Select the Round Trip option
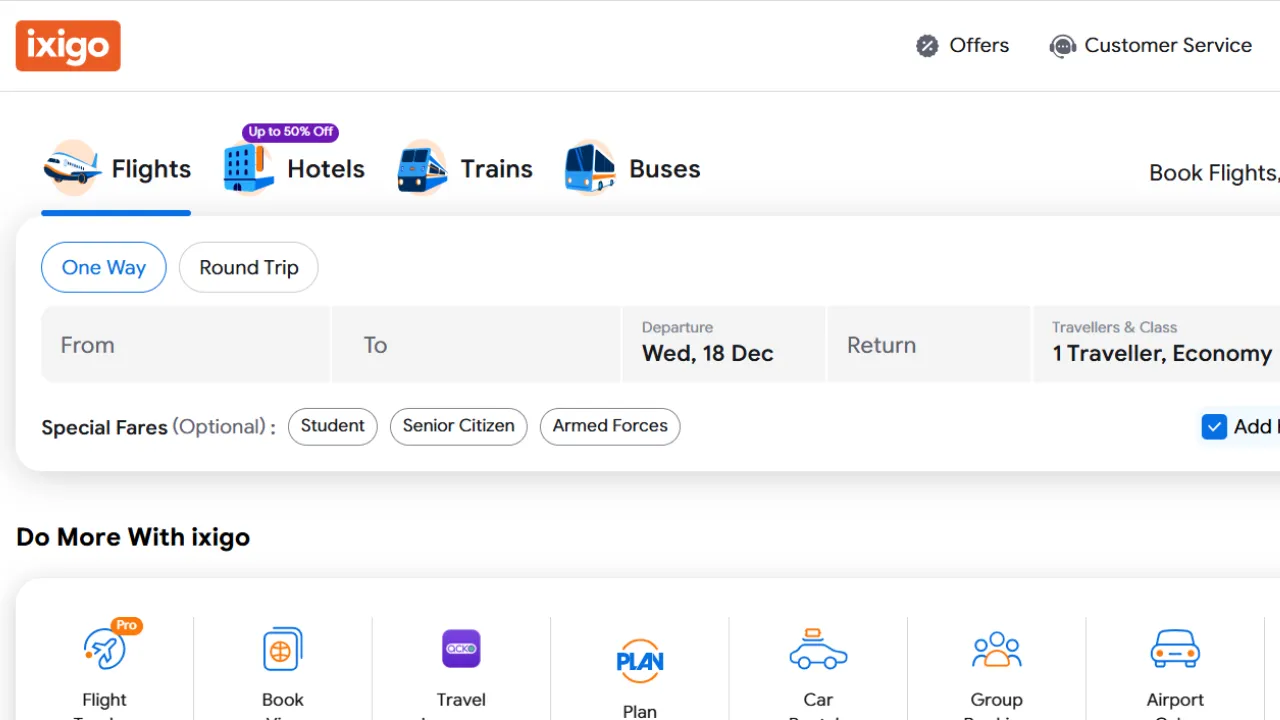1280x720 pixels. pos(248,267)
